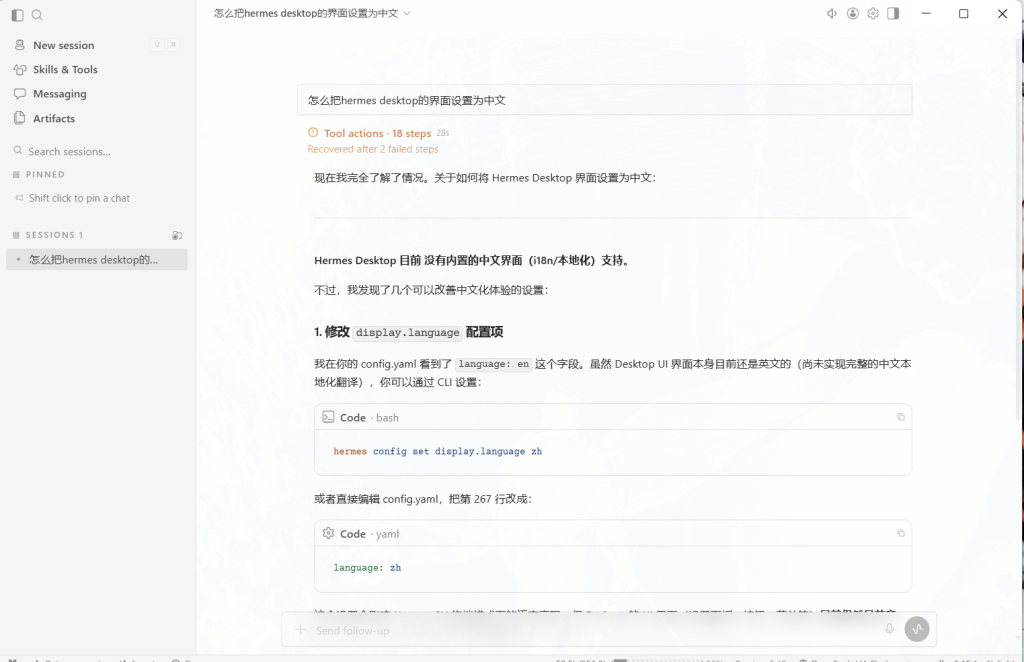Click the Send follow-up input field
1024x662 pixels.
tap(594, 630)
